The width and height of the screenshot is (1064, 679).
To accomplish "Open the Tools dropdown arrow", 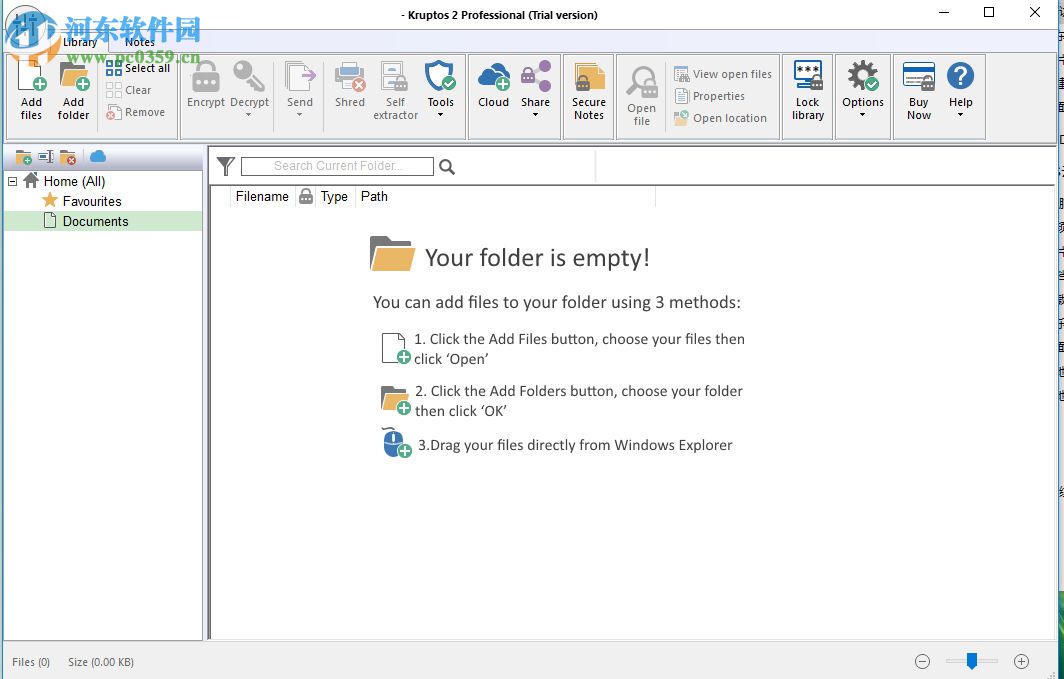I will (x=440, y=115).
